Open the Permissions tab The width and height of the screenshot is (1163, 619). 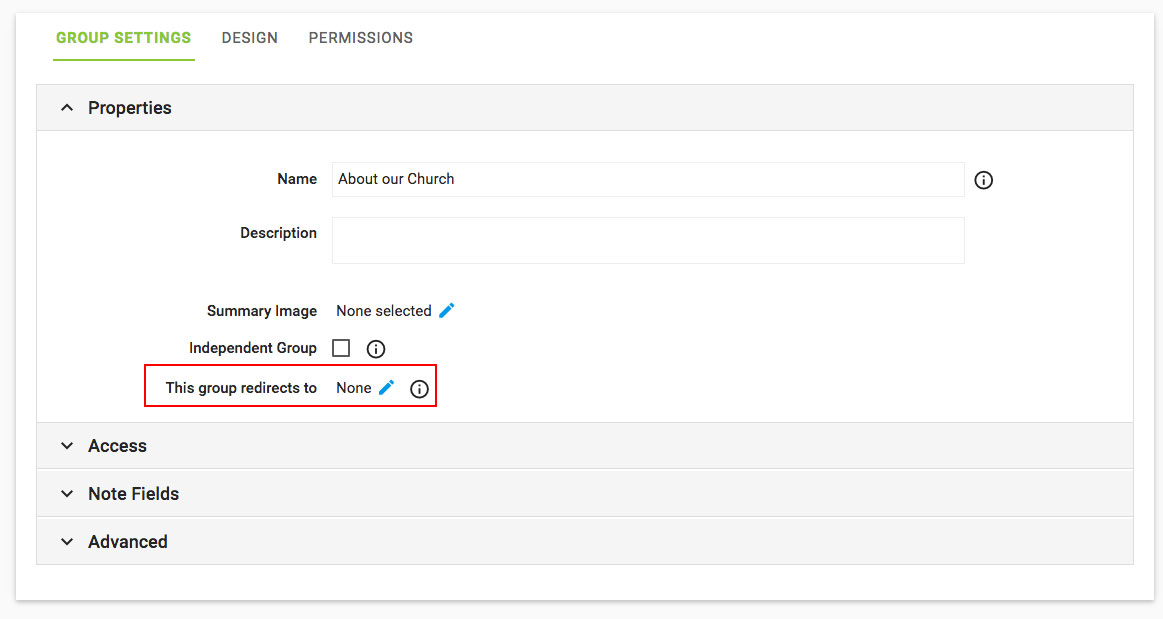pyautogui.click(x=360, y=38)
